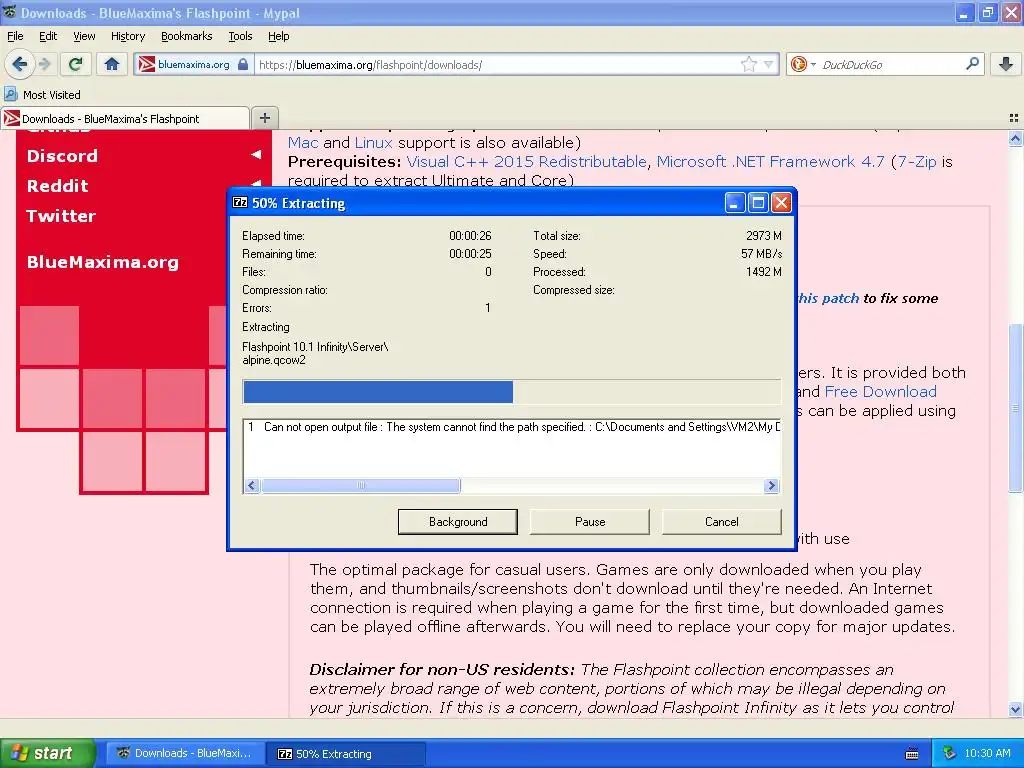Image resolution: width=1024 pixels, height=768 pixels.
Task: Open the File menu
Action: [14, 36]
